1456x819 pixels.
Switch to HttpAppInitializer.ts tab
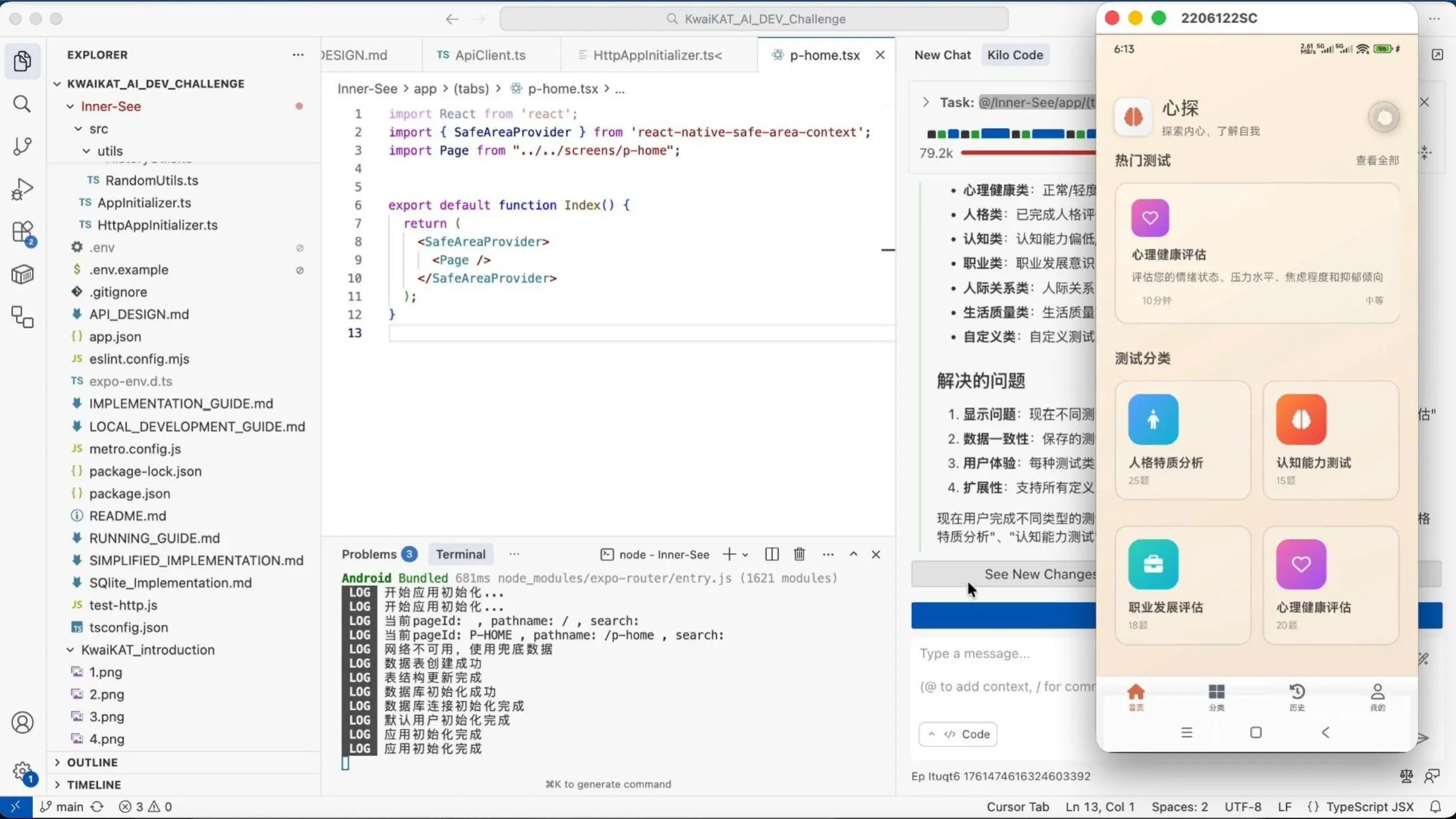[657, 55]
